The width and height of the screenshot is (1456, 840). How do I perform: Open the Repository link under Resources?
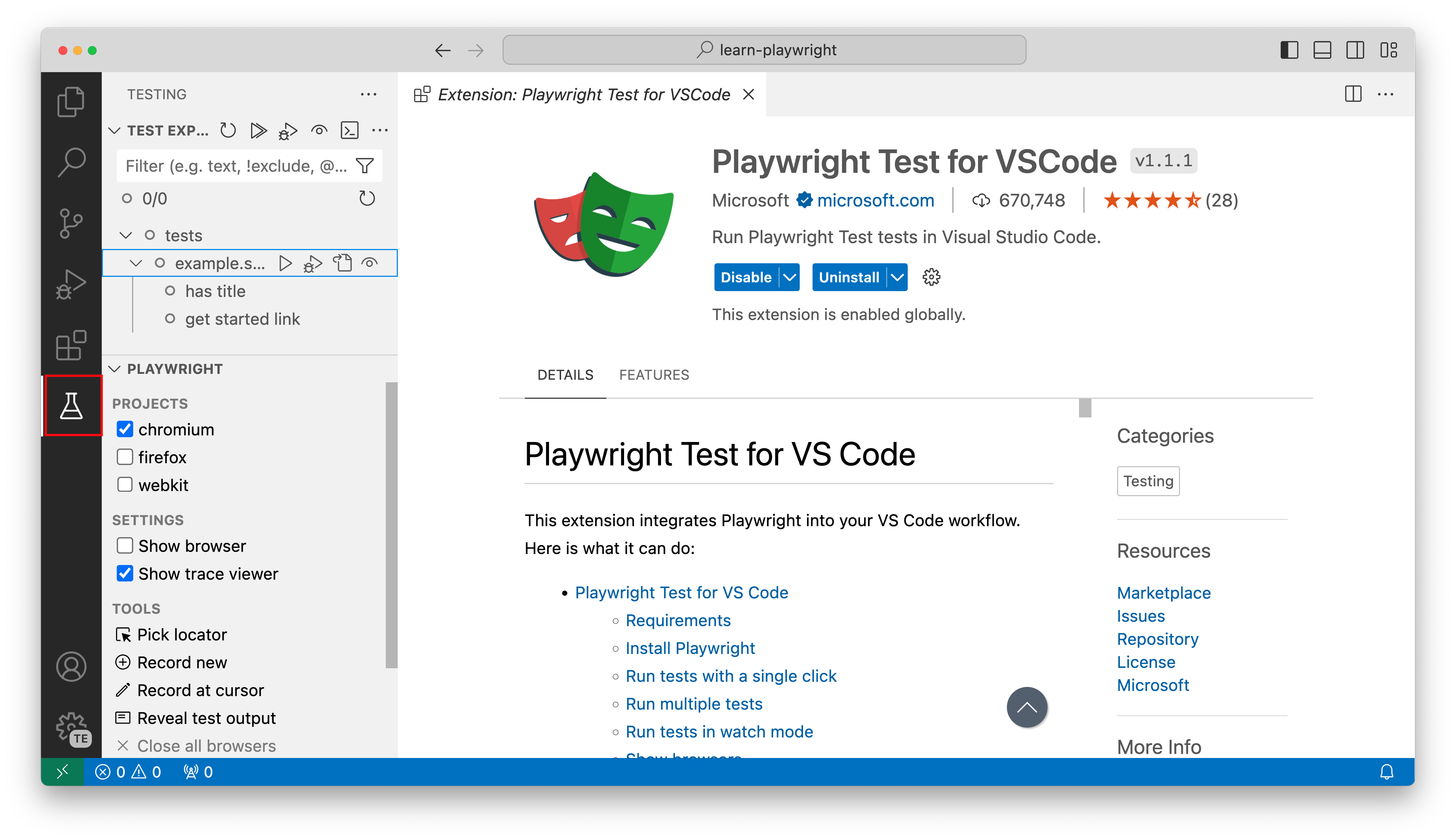[x=1157, y=639]
